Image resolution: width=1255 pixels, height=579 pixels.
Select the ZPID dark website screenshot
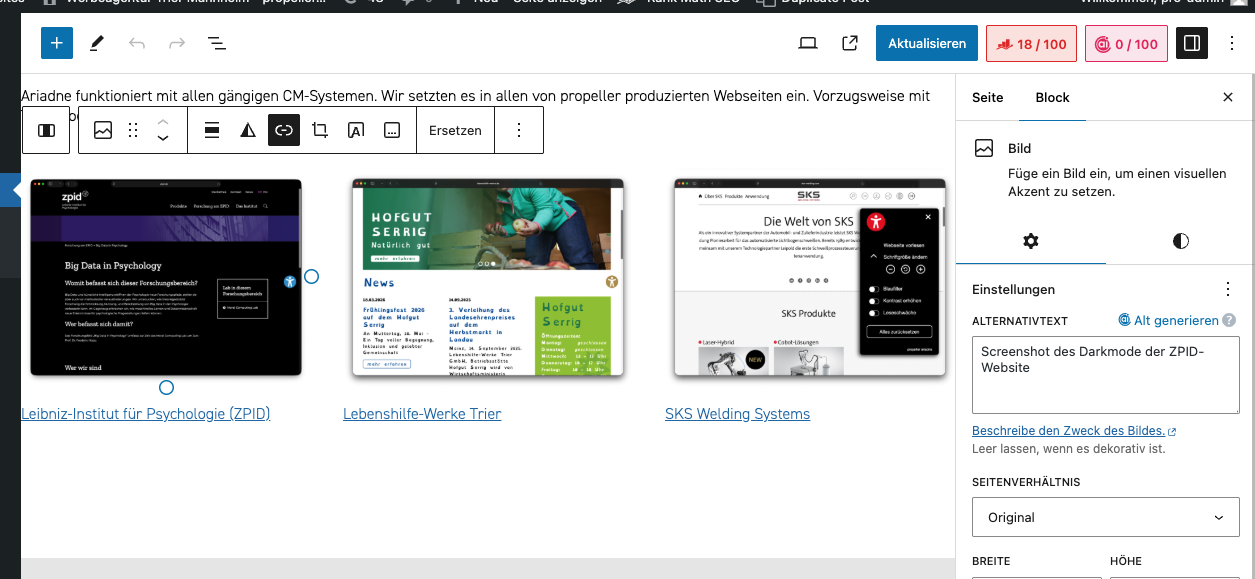click(x=166, y=278)
